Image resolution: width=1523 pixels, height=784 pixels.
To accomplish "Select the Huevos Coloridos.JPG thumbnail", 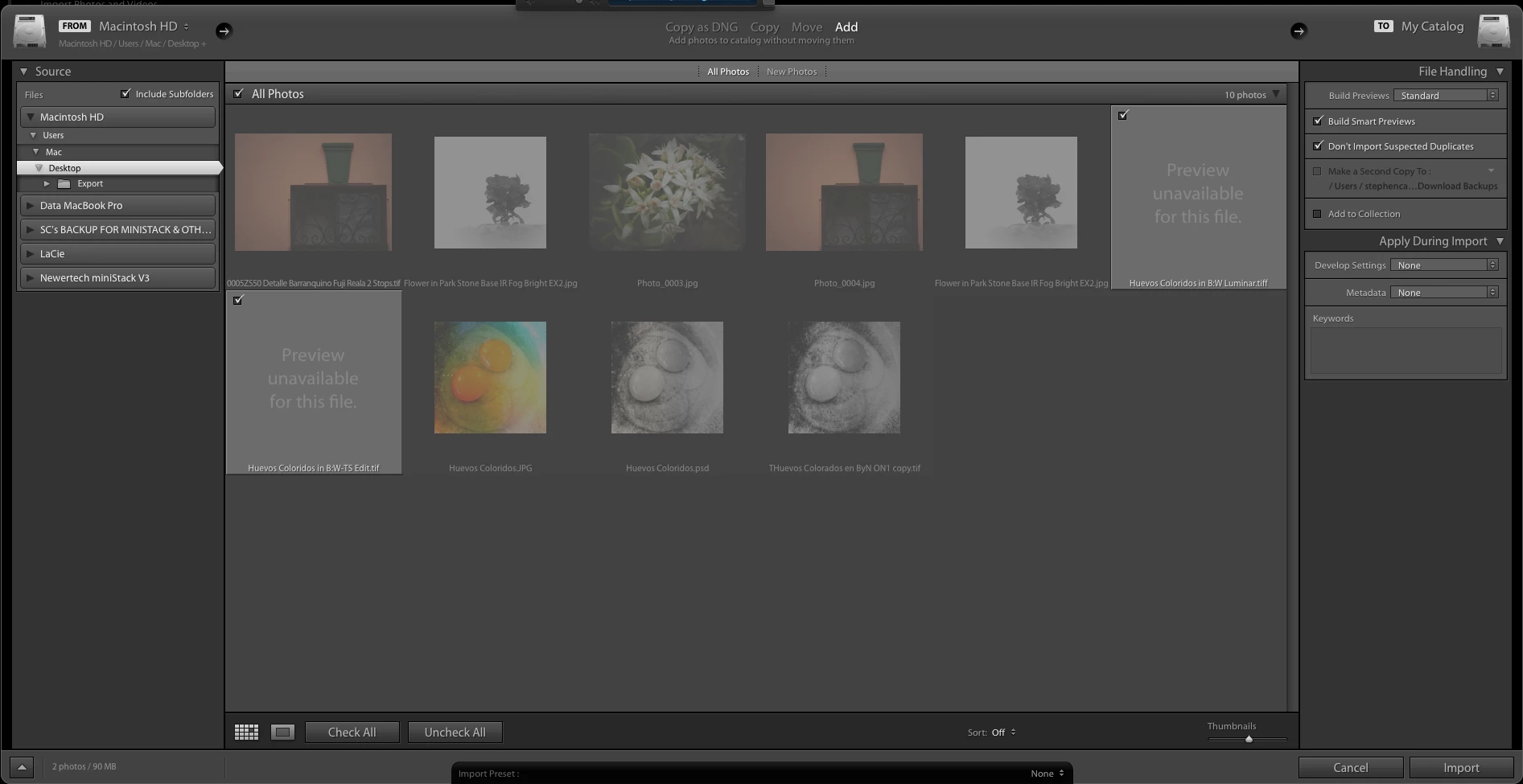I will 490,377.
